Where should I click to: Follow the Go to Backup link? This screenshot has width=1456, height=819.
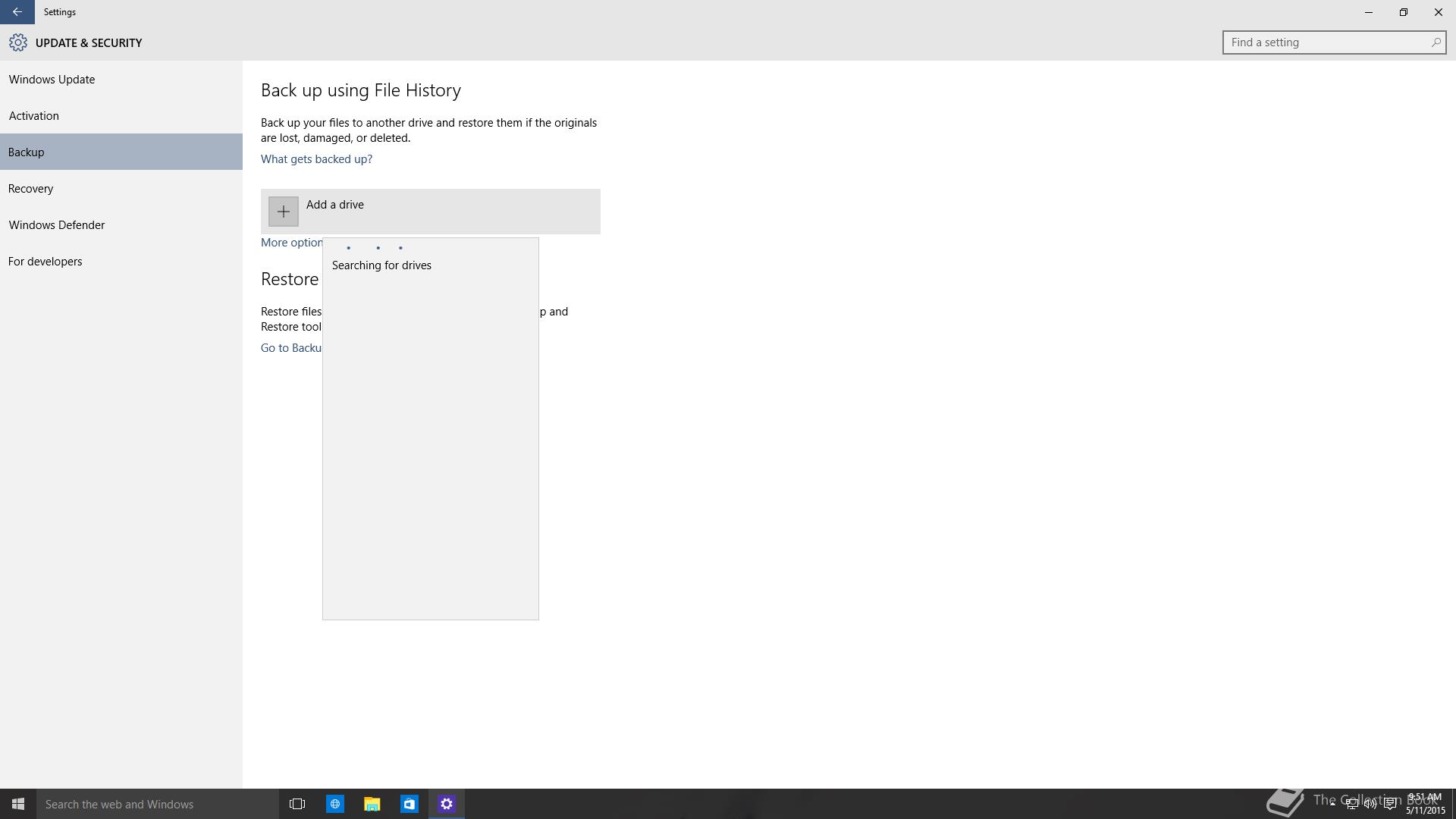point(291,347)
